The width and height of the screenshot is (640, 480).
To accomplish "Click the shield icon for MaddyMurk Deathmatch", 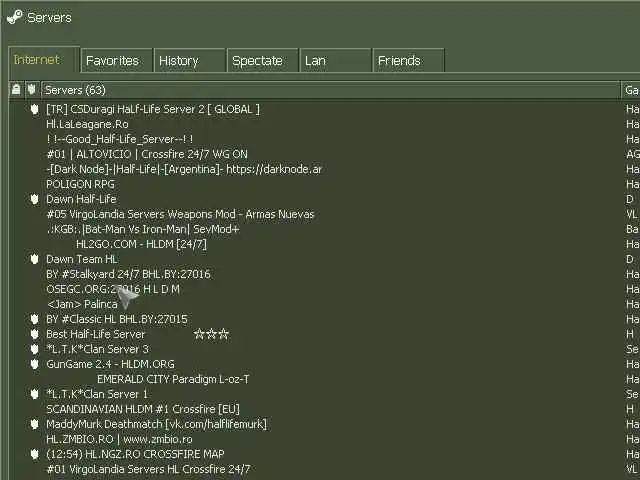I will pos(35,424).
